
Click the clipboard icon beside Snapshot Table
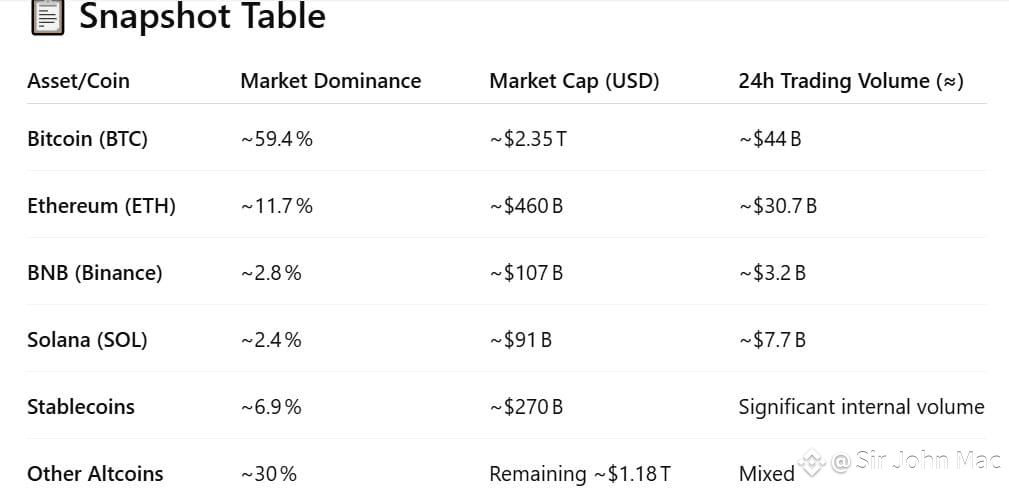[48, 17]
